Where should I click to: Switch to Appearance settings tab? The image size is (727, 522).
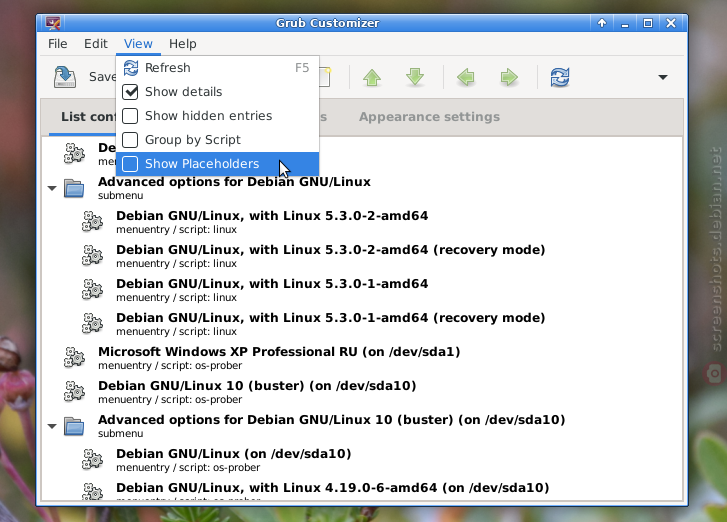coord(429,117)
